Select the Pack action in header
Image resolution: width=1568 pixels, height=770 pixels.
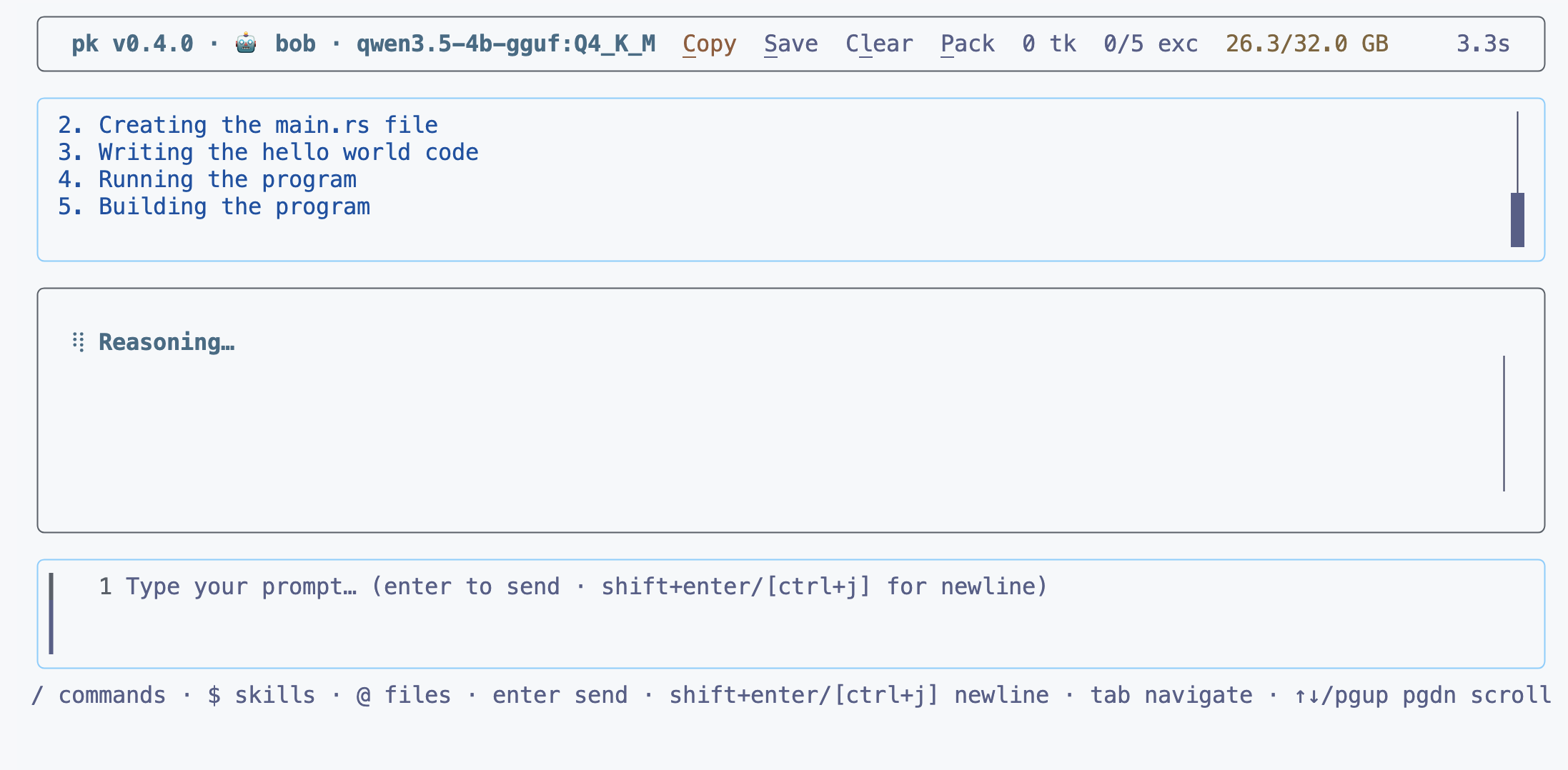(967, 44)
